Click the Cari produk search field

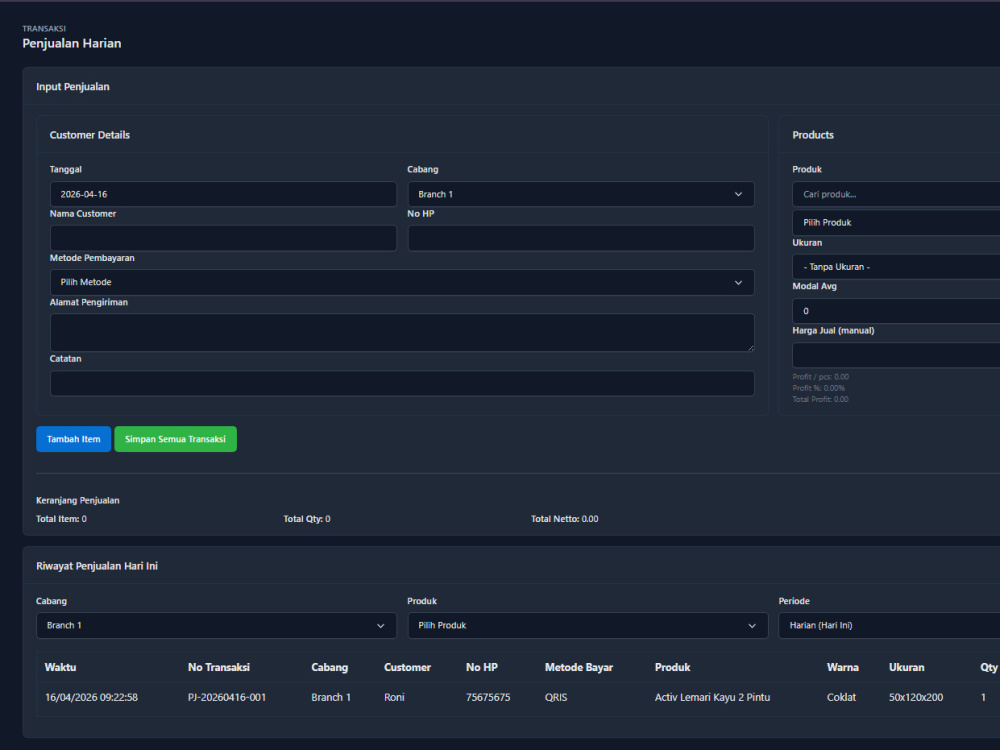[896, 194]
